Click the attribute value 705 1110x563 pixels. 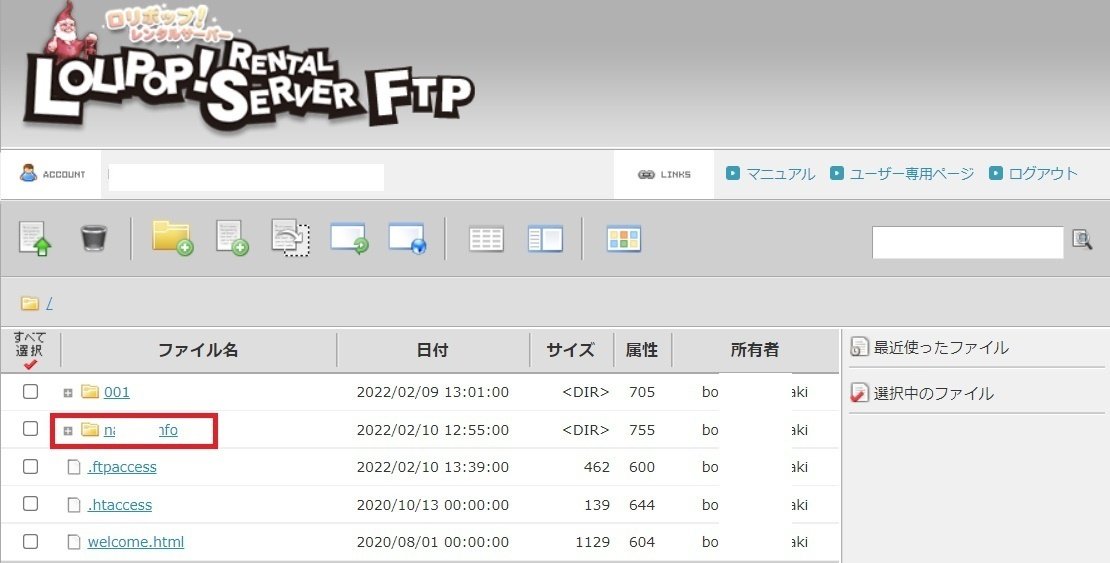[x=642, y=392]
